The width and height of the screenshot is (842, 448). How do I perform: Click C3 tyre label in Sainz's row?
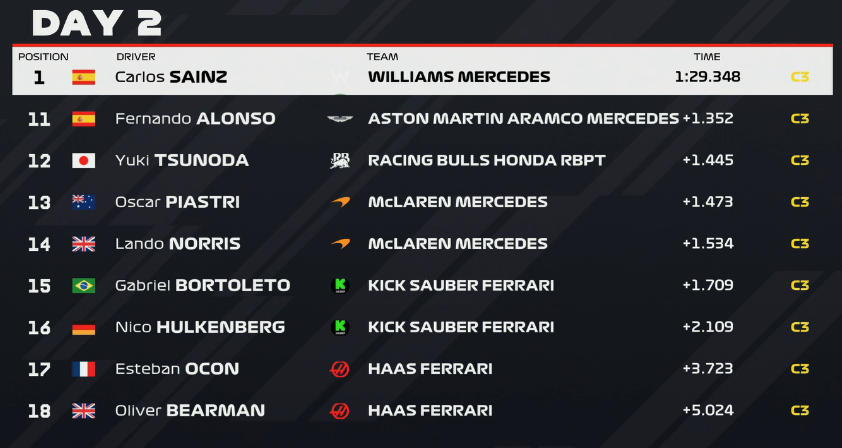point(800,77)
